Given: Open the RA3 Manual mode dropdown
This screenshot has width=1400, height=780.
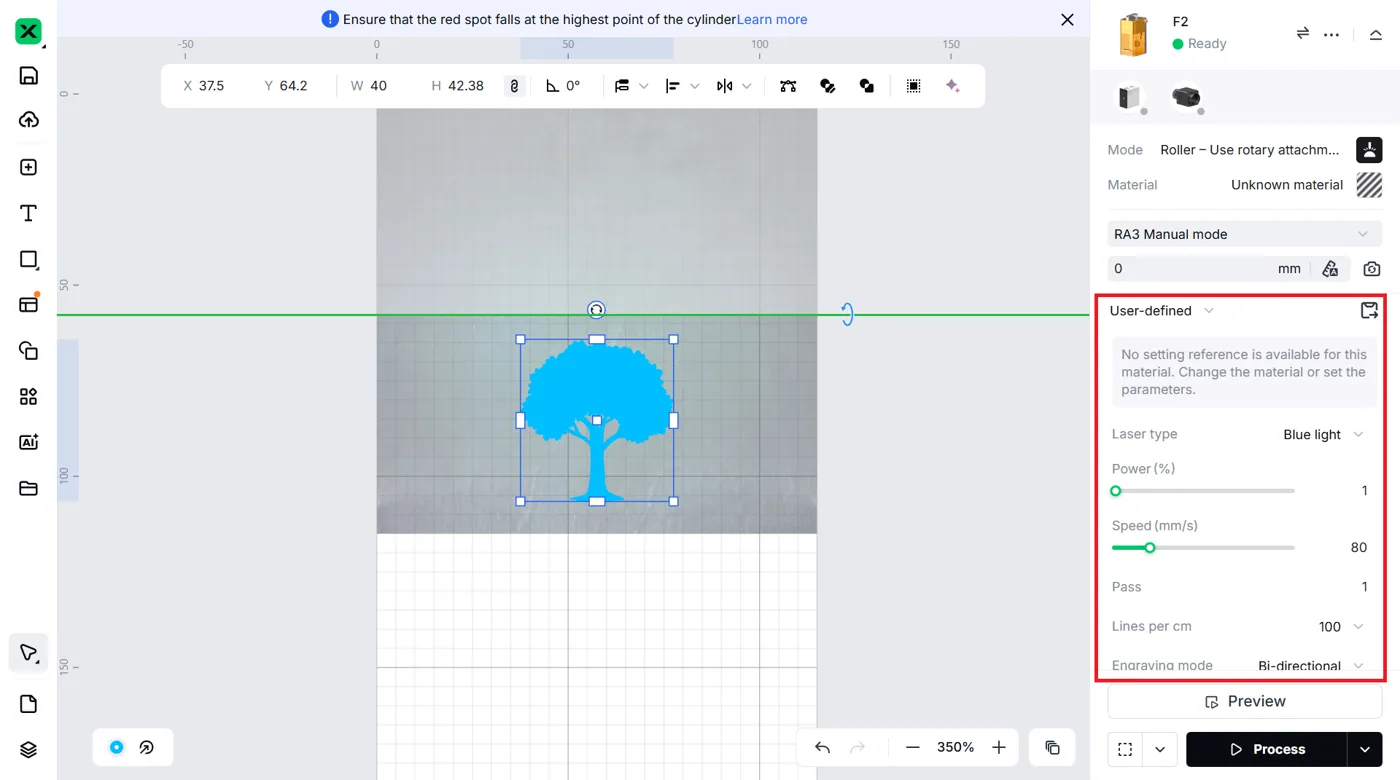Looking at the screenshot, I should pos(1244,234).
